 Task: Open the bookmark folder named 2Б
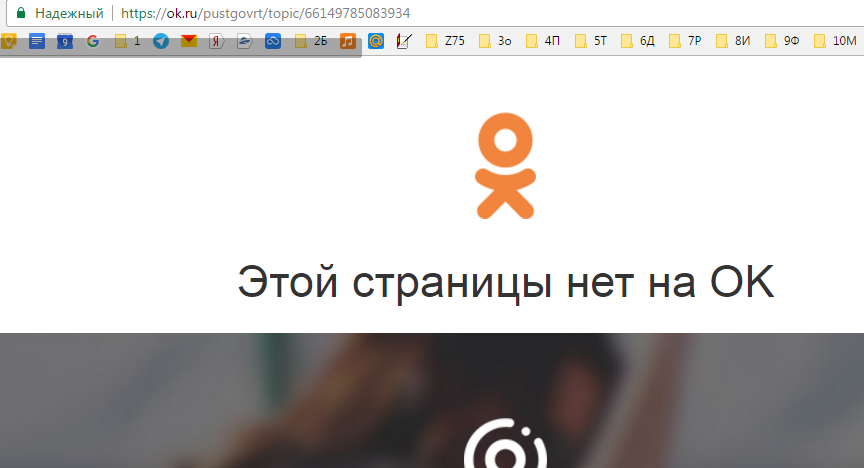coord(311,41)
